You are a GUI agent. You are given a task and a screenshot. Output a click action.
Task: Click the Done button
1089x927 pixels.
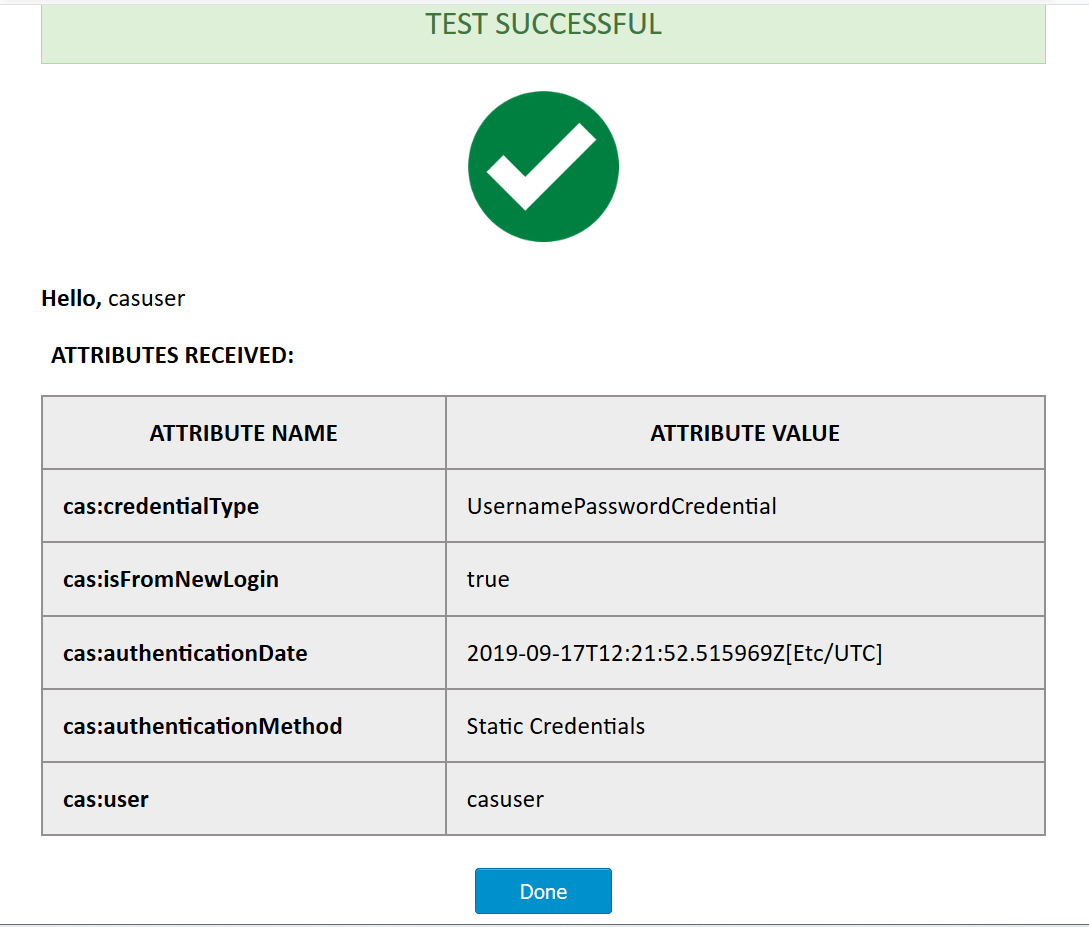click(543, 891)
